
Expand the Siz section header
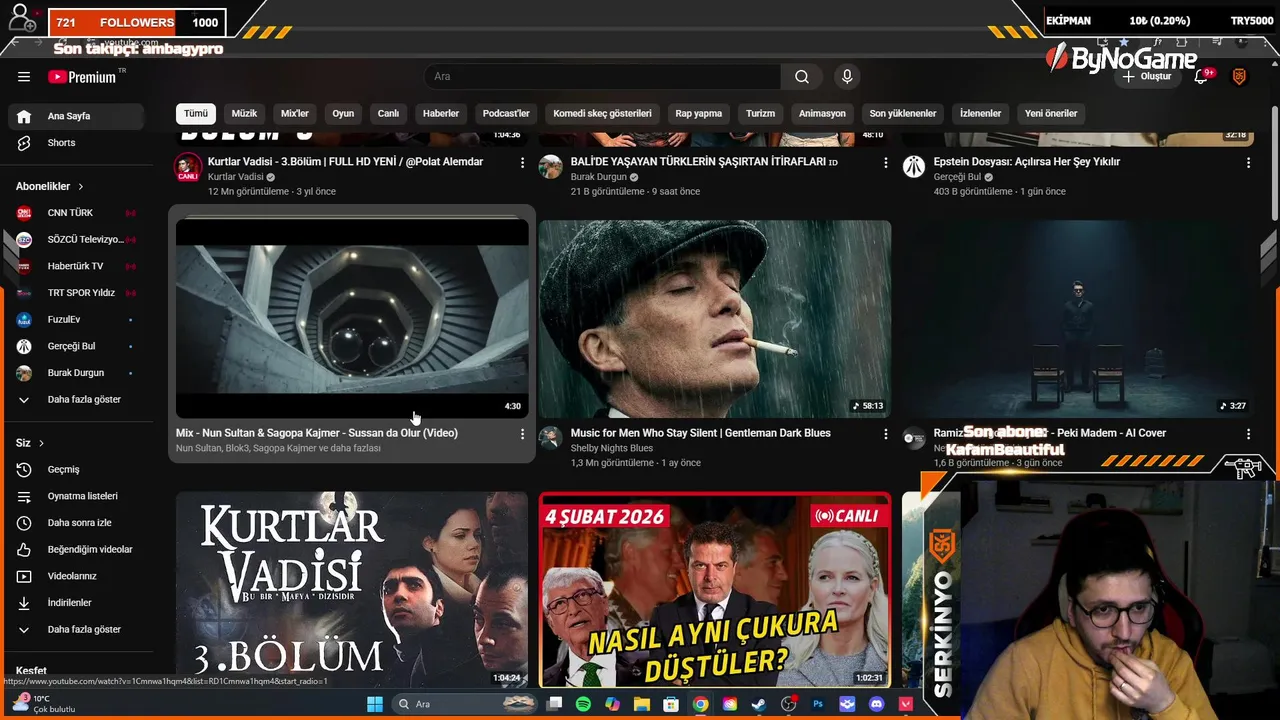[x=30, y=443]
